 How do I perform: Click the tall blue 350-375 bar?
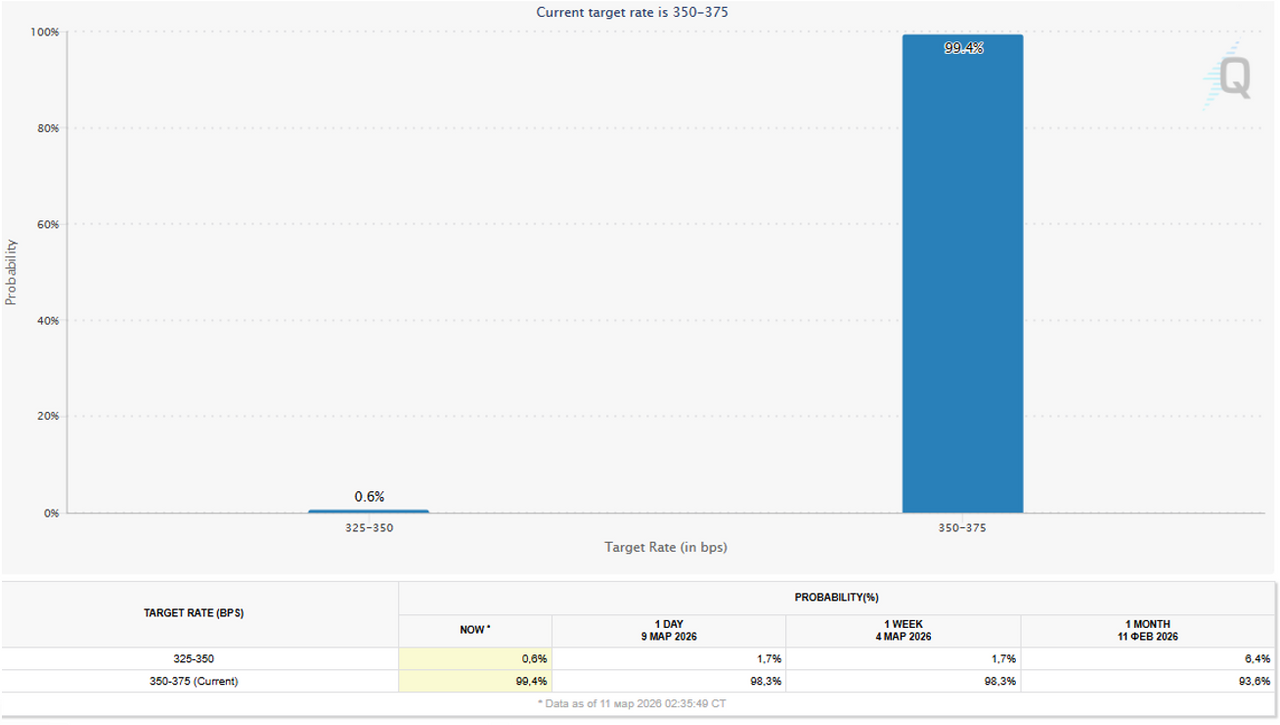tap(962, 280)
